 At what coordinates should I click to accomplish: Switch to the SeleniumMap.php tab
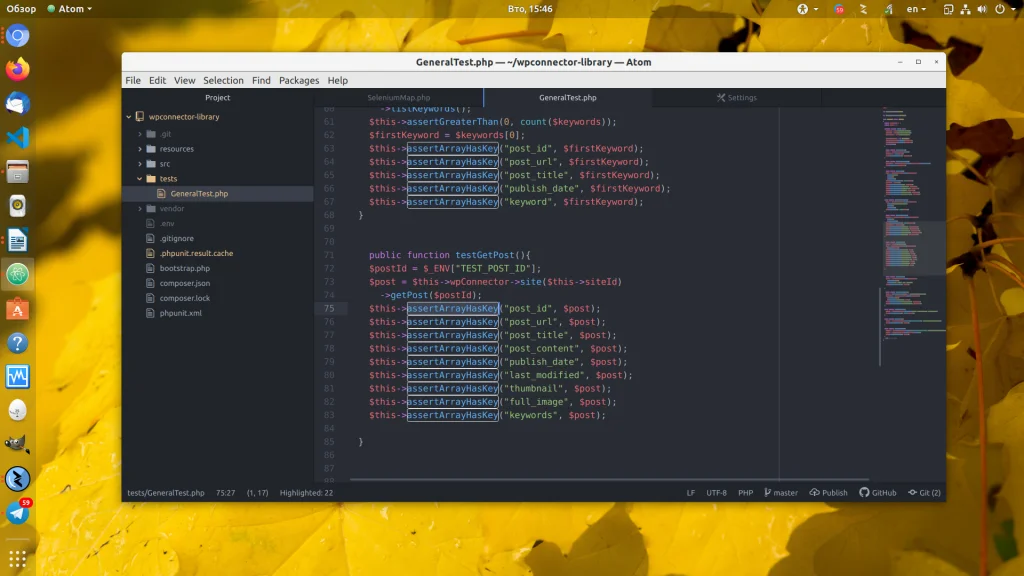(x=398, y=98)
